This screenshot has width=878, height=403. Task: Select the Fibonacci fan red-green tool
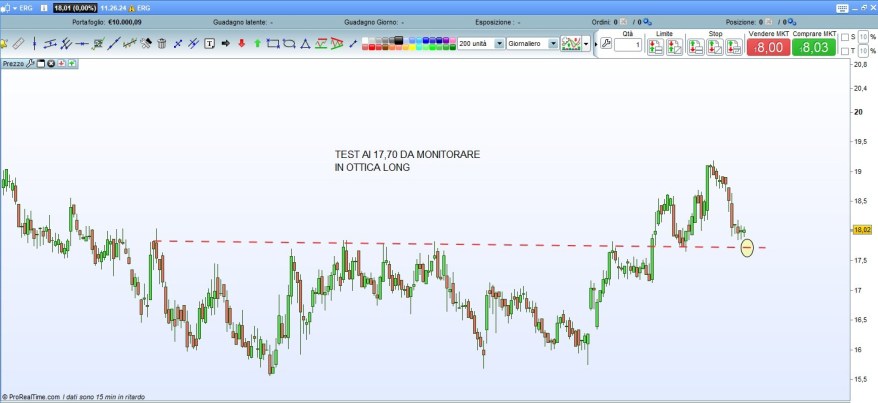(x=337, y=44)
